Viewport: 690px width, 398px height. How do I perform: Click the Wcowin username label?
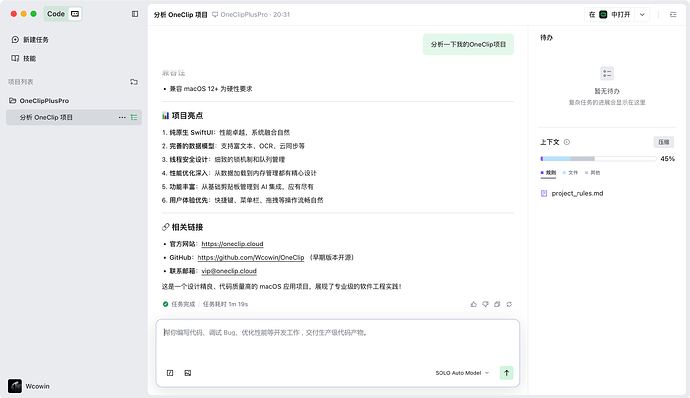tap(37, 386)
